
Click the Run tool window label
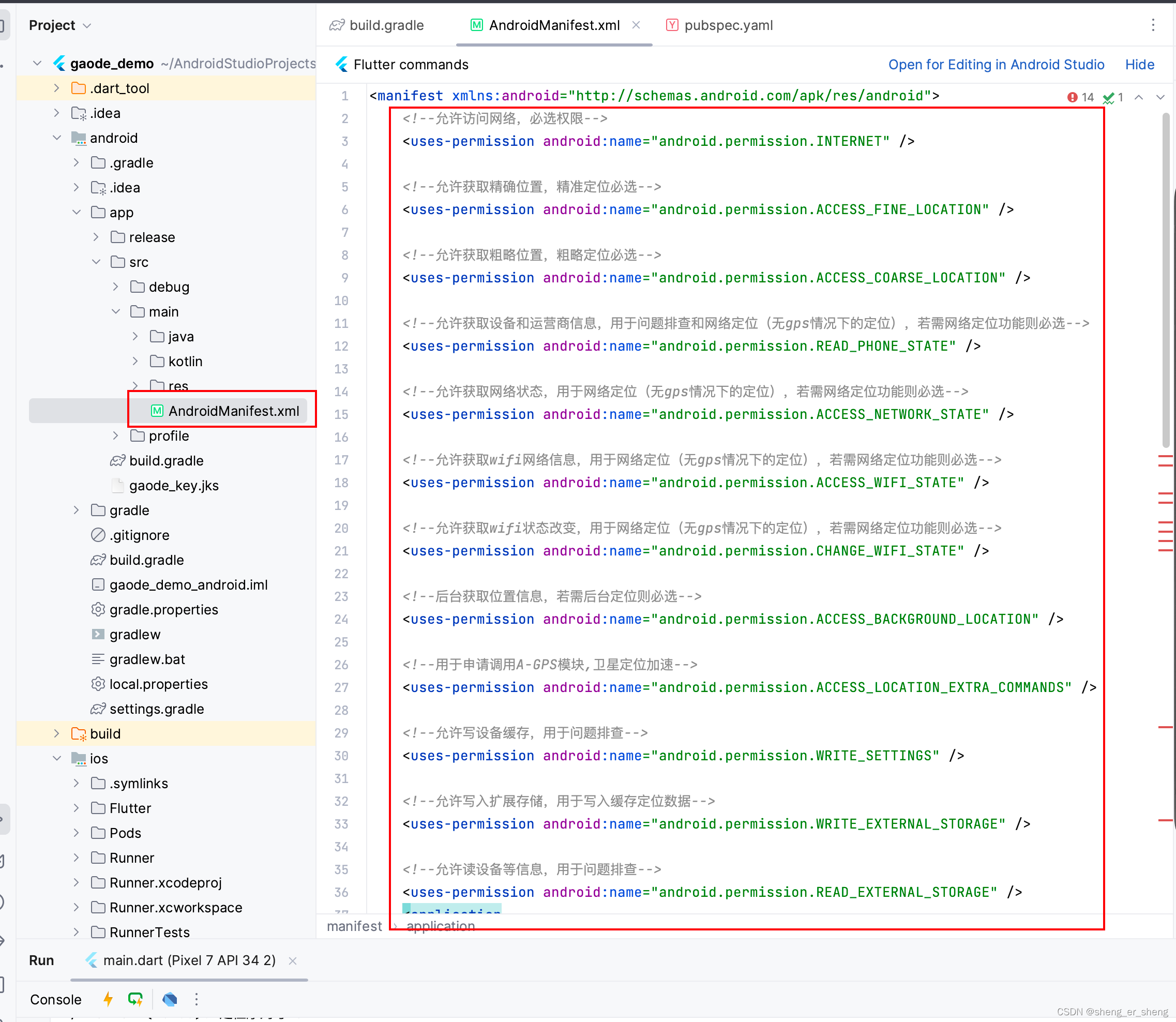tap(41, 960)
